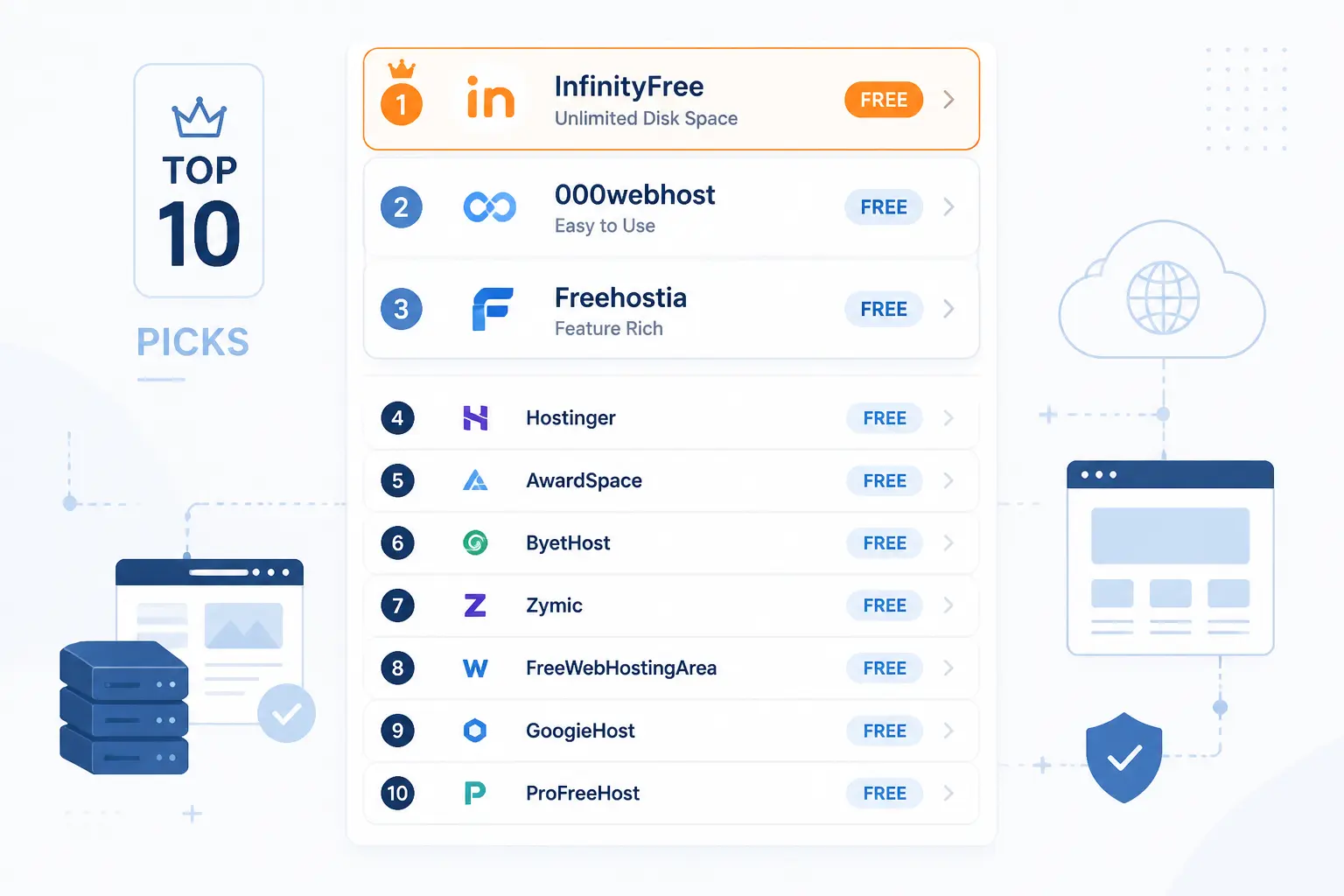
Task: Click the Zymic name text
Action: pyautogui.click(x=554, y=605)
